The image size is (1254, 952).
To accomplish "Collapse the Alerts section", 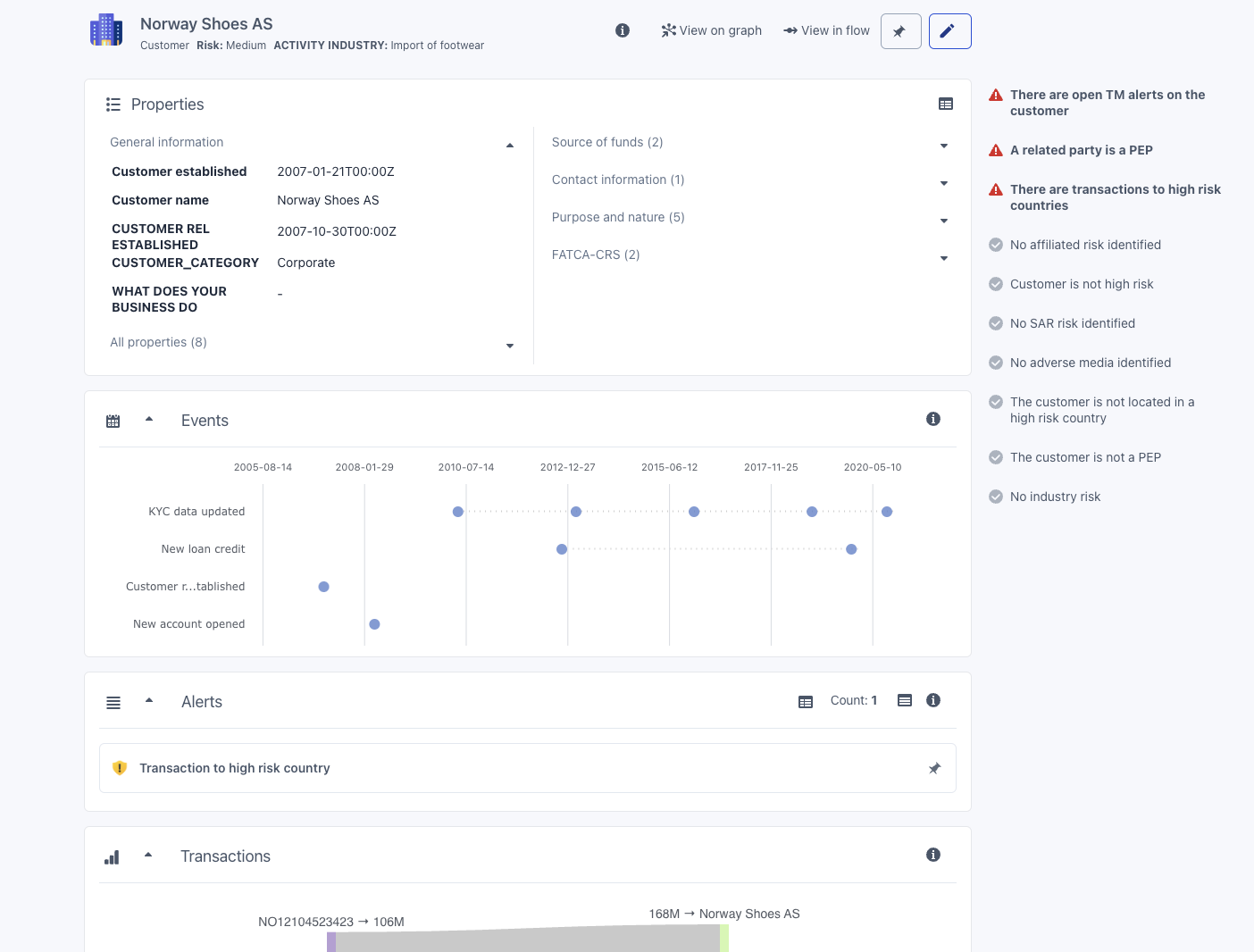I will pos(149,701).
